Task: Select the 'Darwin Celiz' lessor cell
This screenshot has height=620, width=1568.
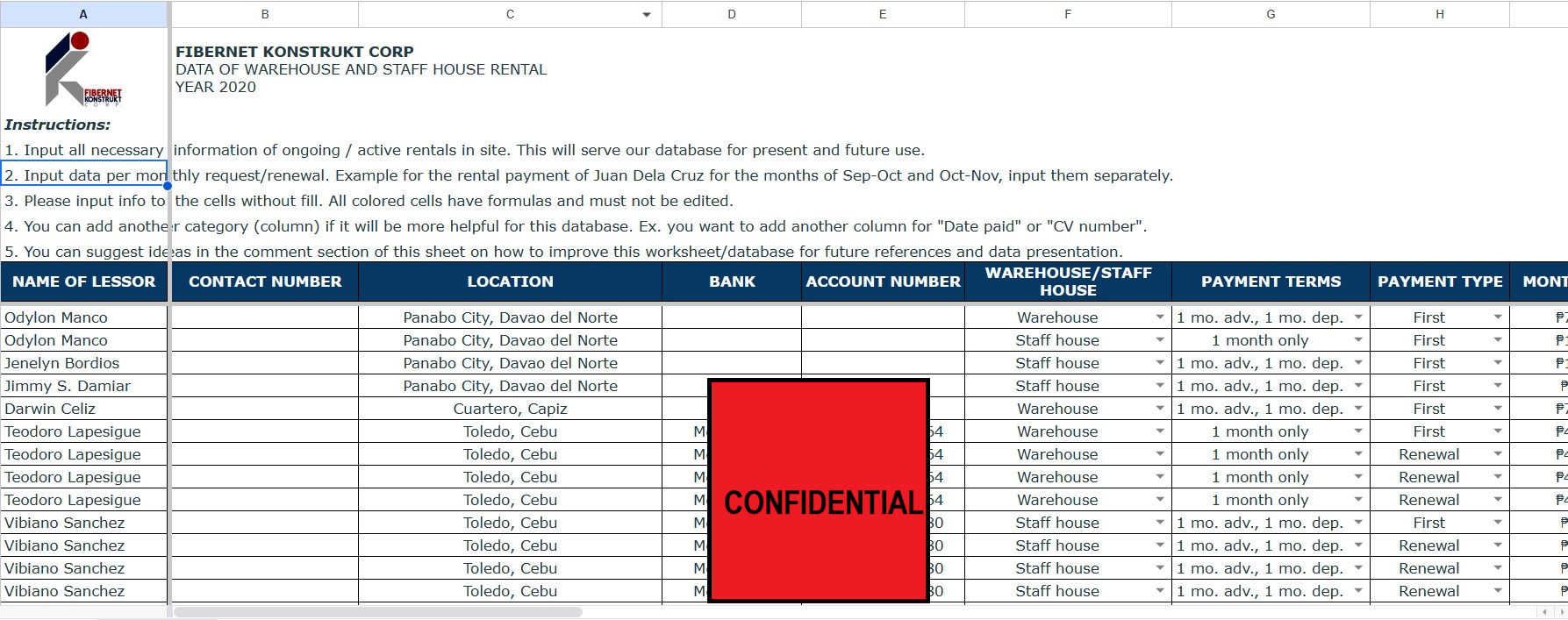Action: [83, 409]
